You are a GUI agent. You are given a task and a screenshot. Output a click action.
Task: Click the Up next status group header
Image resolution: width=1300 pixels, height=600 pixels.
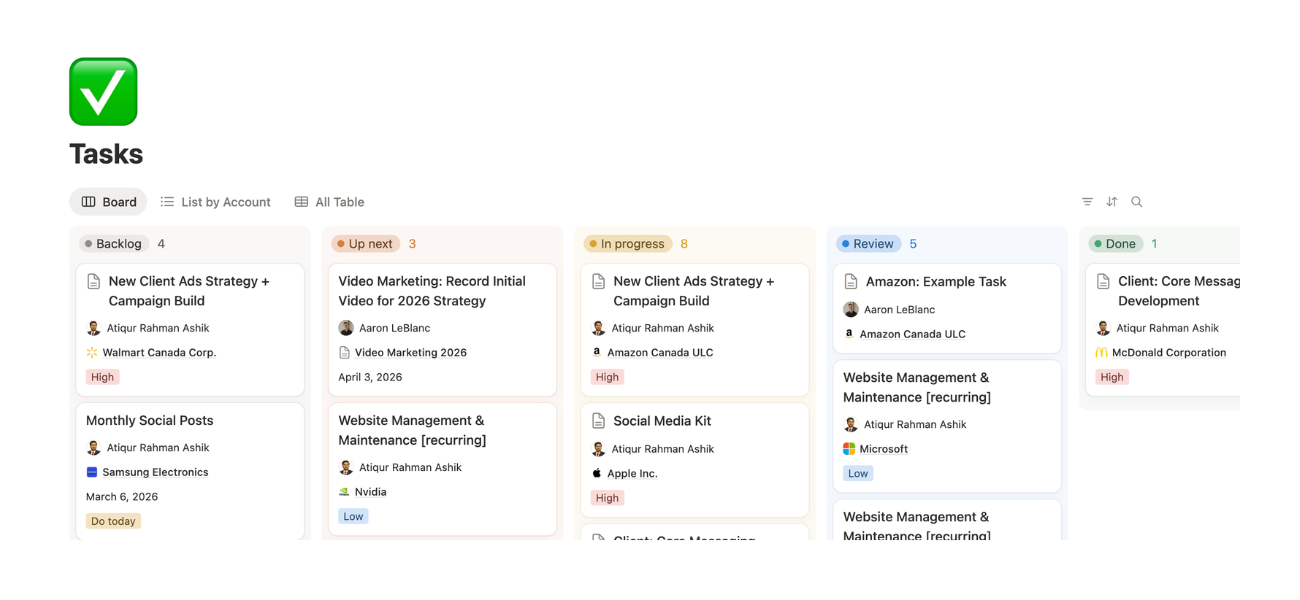tap(365, 244)
